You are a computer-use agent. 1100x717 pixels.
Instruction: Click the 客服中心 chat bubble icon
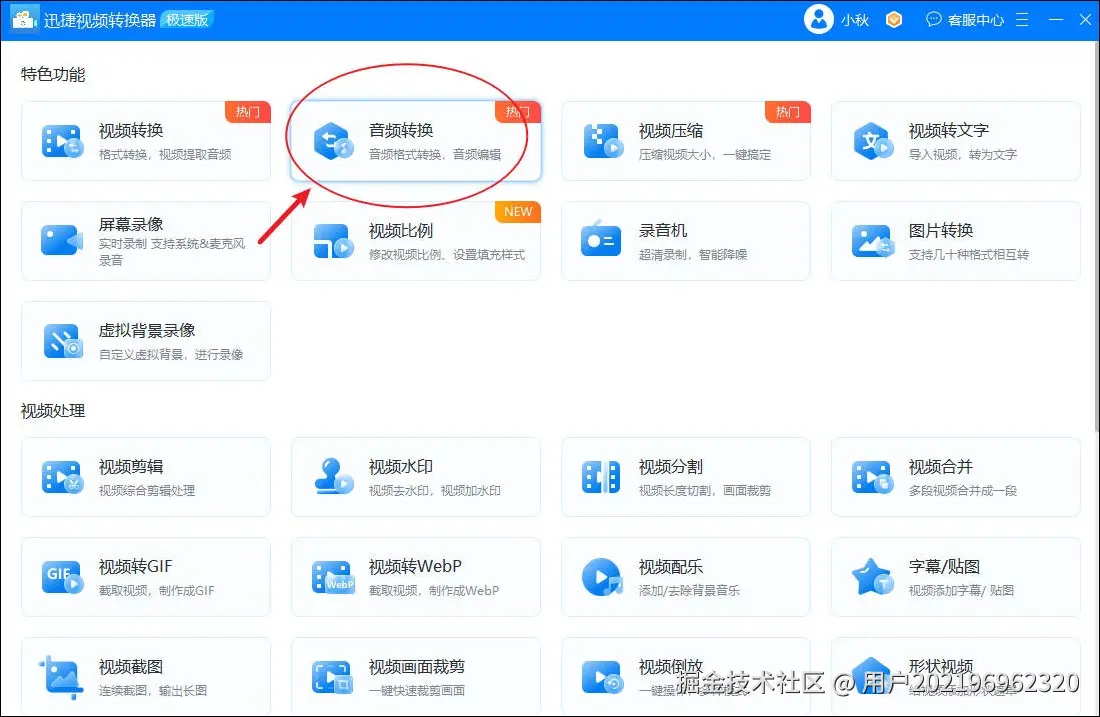pos(933,20)
